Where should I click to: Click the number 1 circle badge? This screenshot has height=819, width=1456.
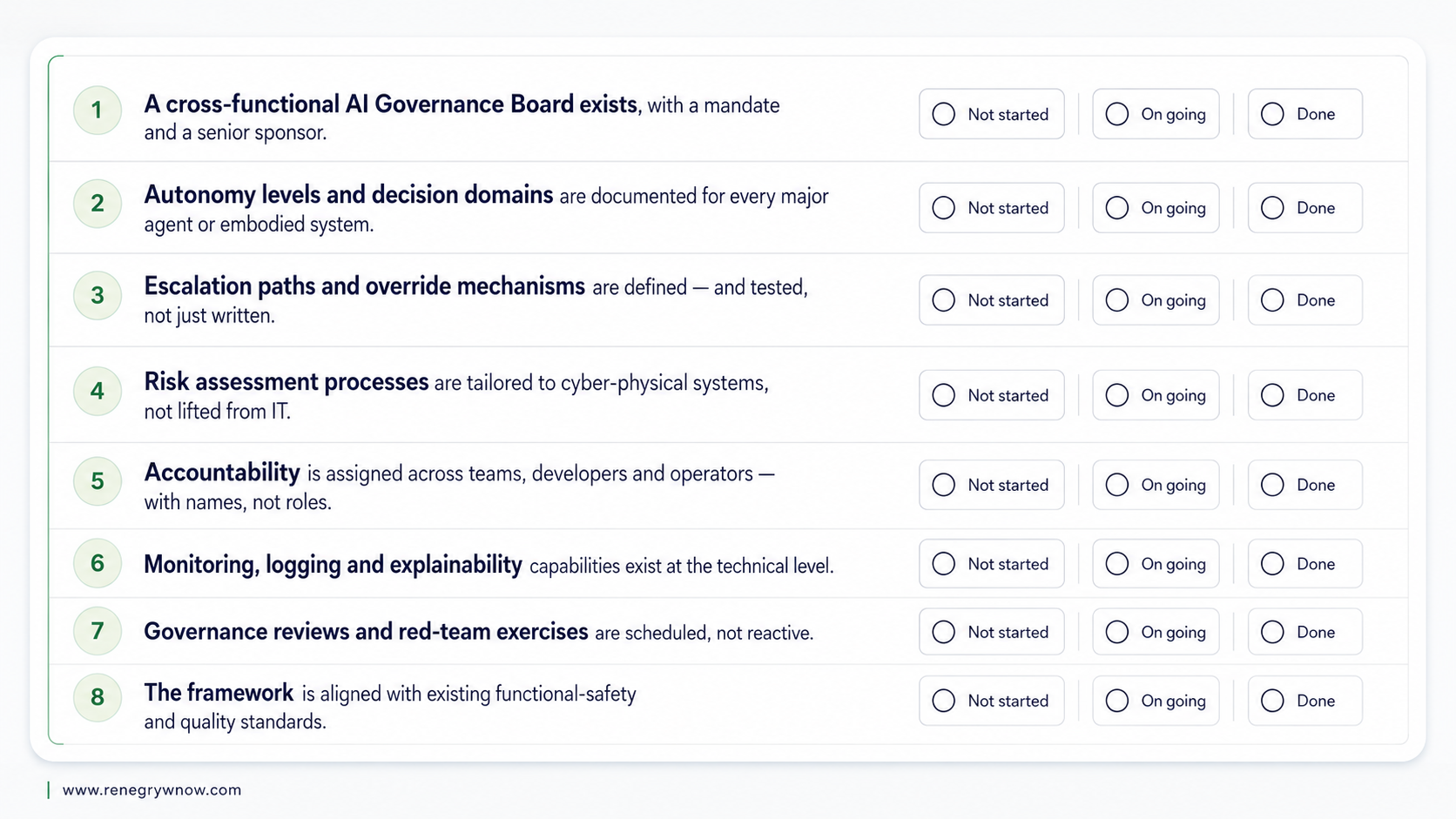coord(98,111)
